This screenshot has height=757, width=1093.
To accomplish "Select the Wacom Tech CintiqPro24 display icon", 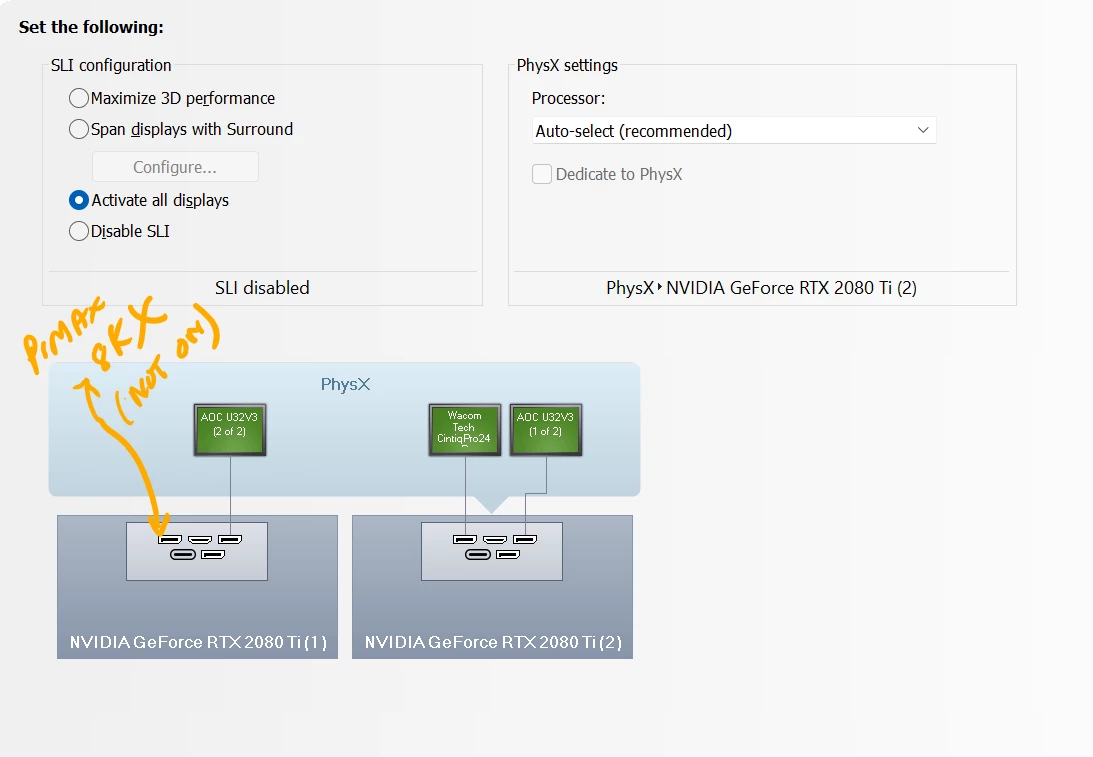I will click(x=465, y=429).
